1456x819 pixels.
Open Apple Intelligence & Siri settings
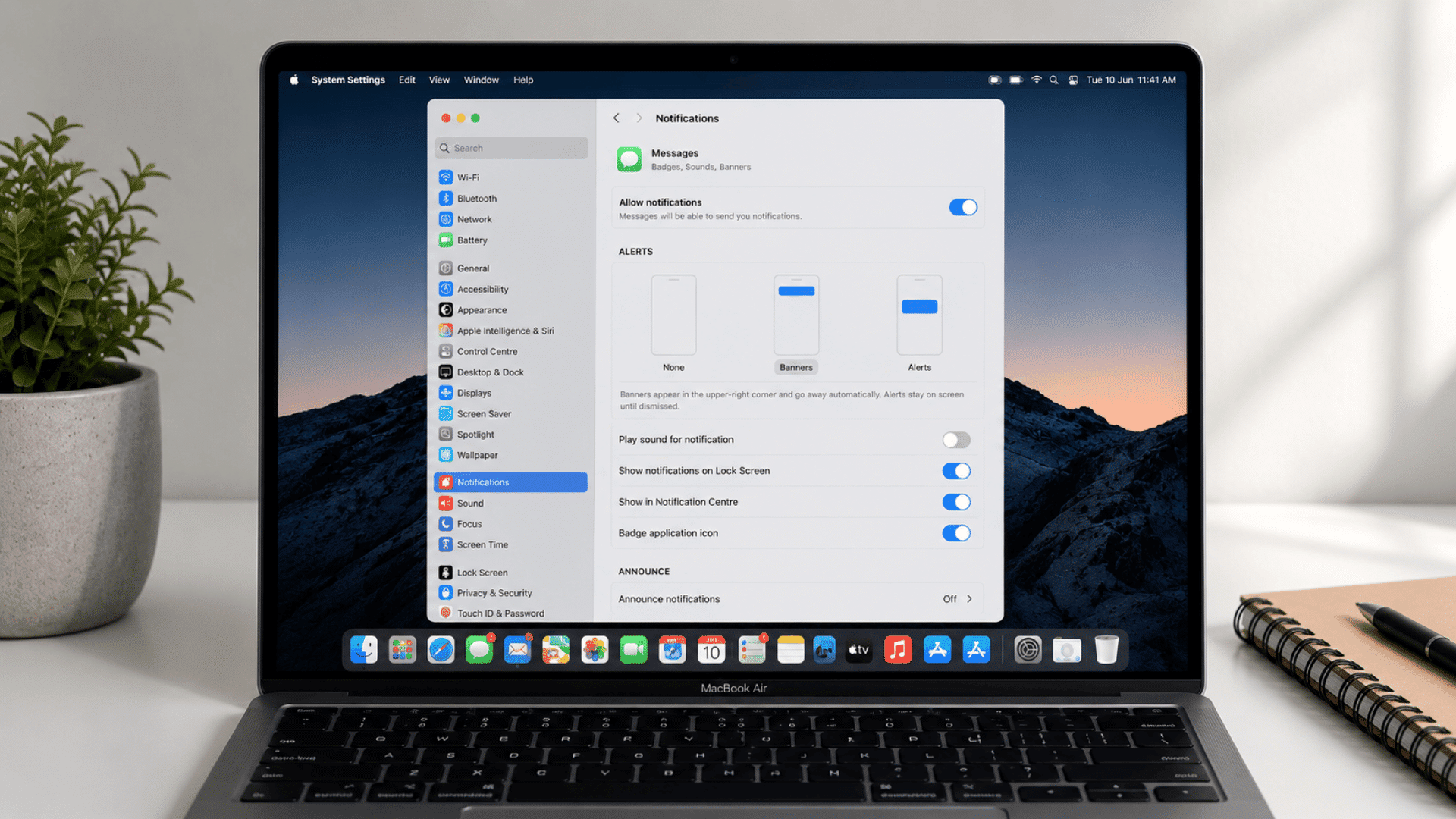click(510, 331)
